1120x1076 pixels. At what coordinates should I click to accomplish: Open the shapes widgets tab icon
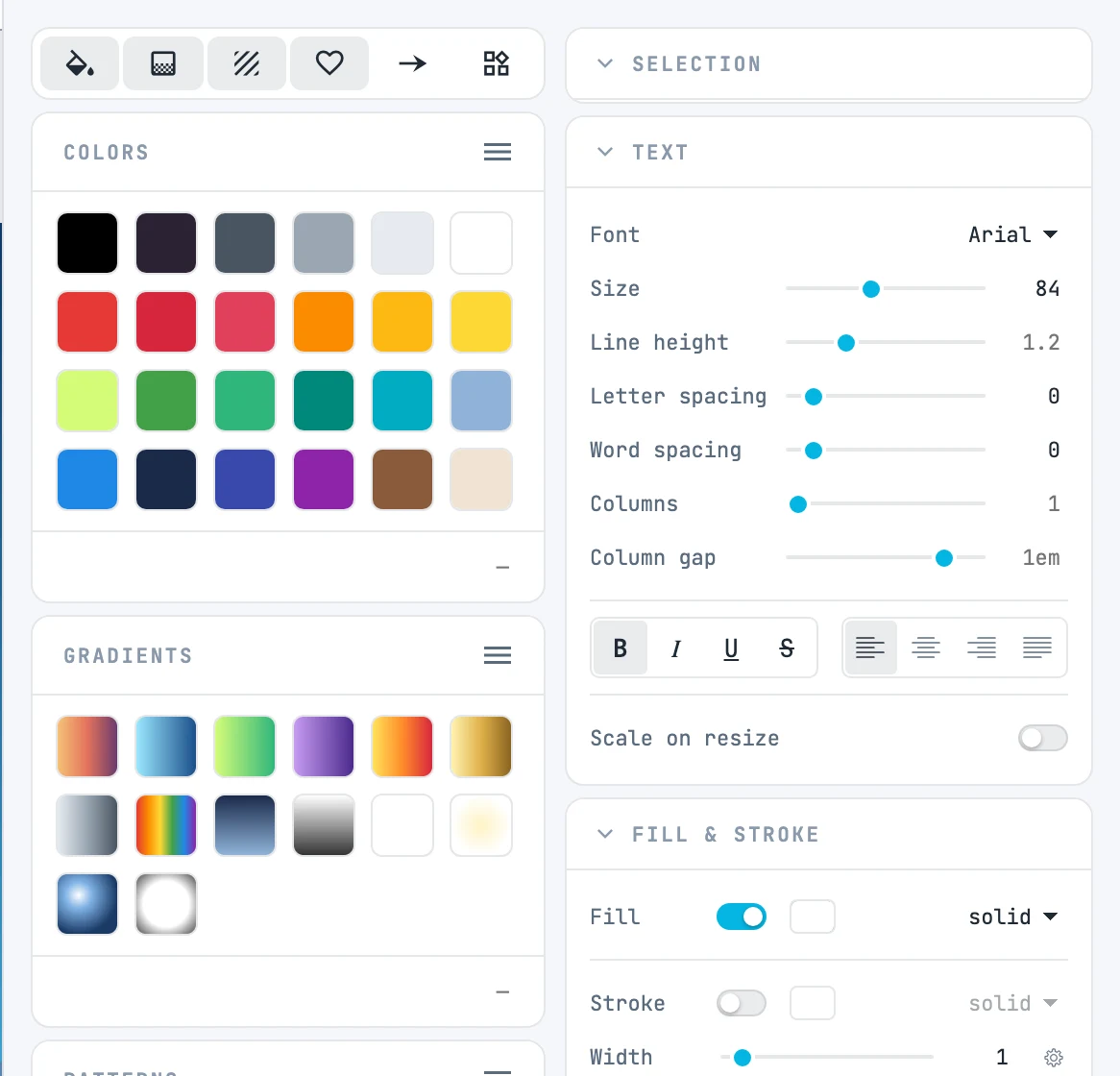(496, 63)
